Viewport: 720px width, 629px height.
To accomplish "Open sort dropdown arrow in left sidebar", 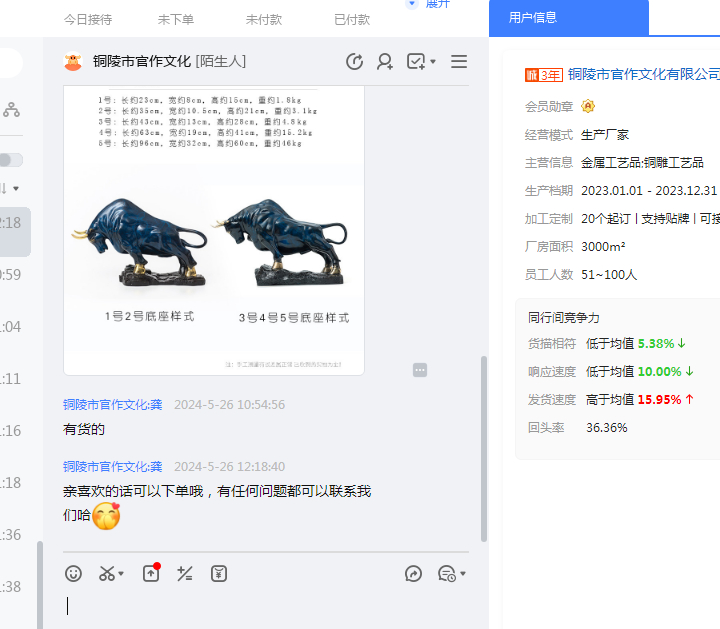I will point(16,189).
